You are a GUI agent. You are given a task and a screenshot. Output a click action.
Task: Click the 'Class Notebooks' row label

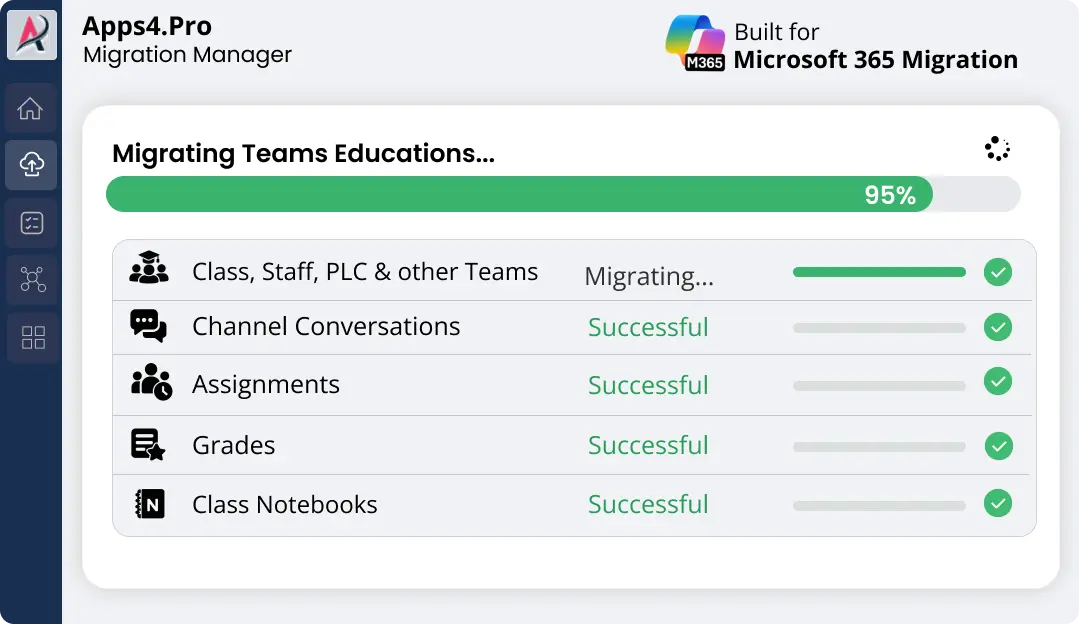pos(284,504)
